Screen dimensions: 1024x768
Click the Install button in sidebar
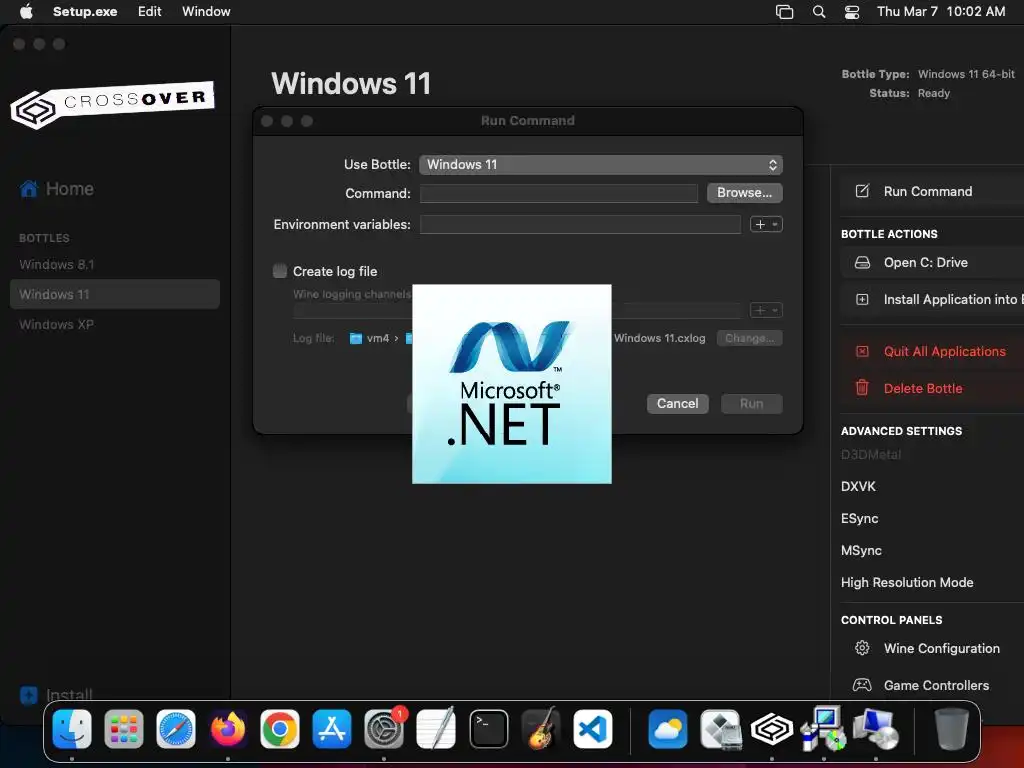tap(57, 695)
